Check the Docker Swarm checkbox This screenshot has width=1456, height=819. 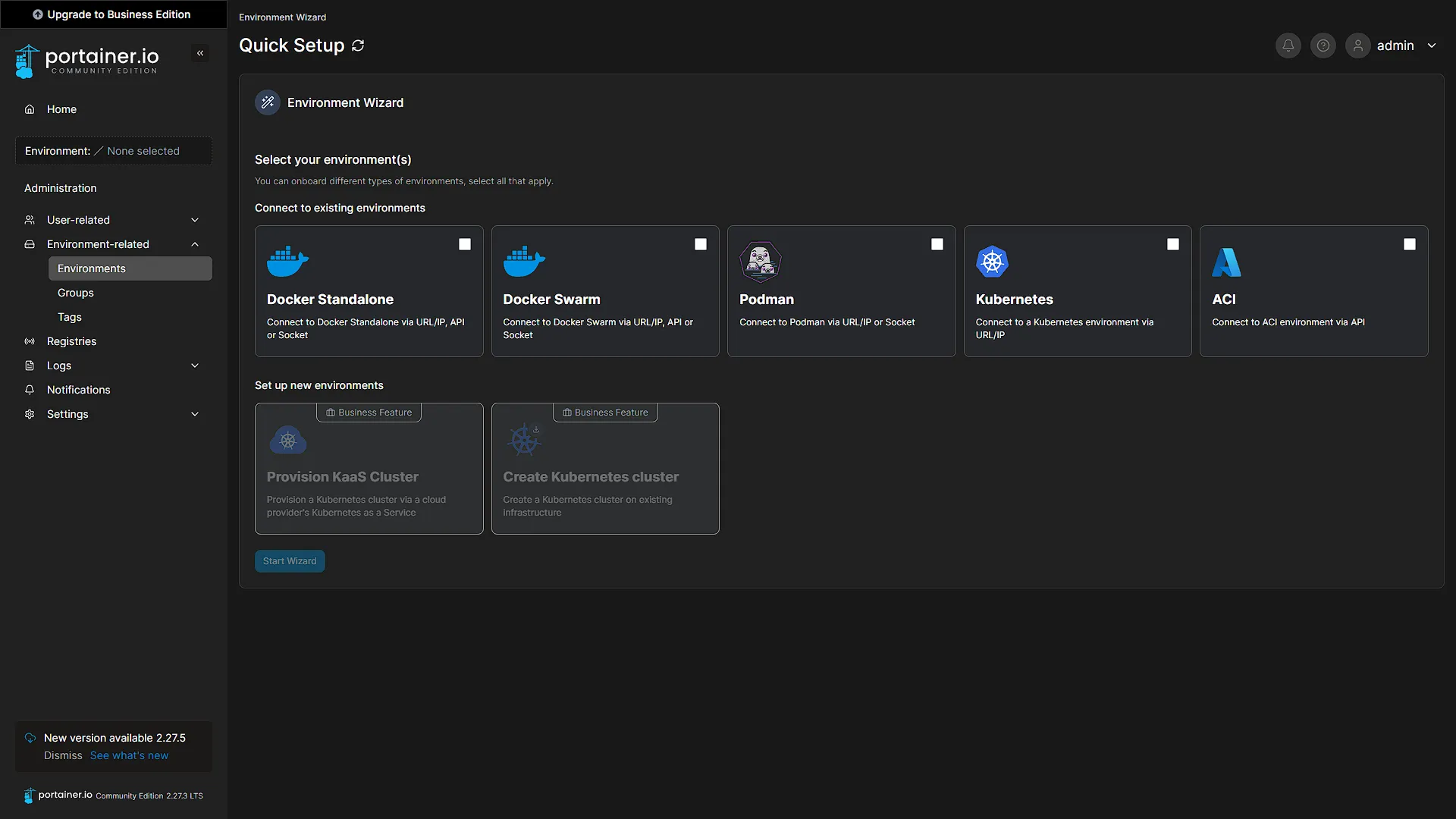(x=701, y=244)
